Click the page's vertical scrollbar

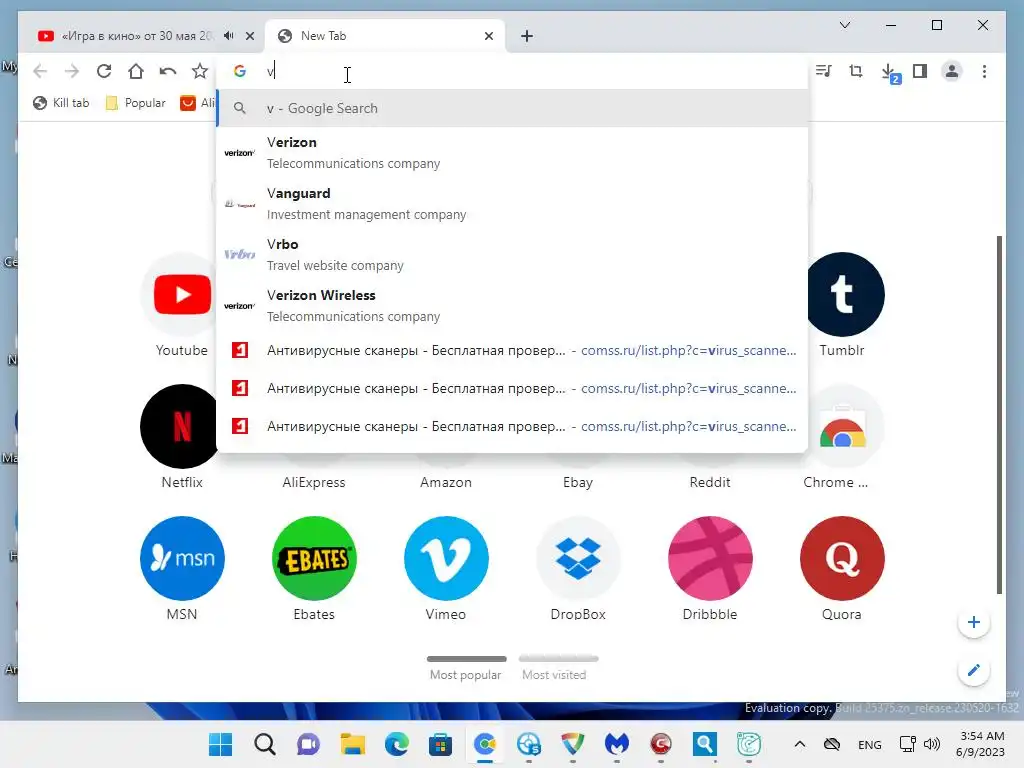(x=999, y=415)
